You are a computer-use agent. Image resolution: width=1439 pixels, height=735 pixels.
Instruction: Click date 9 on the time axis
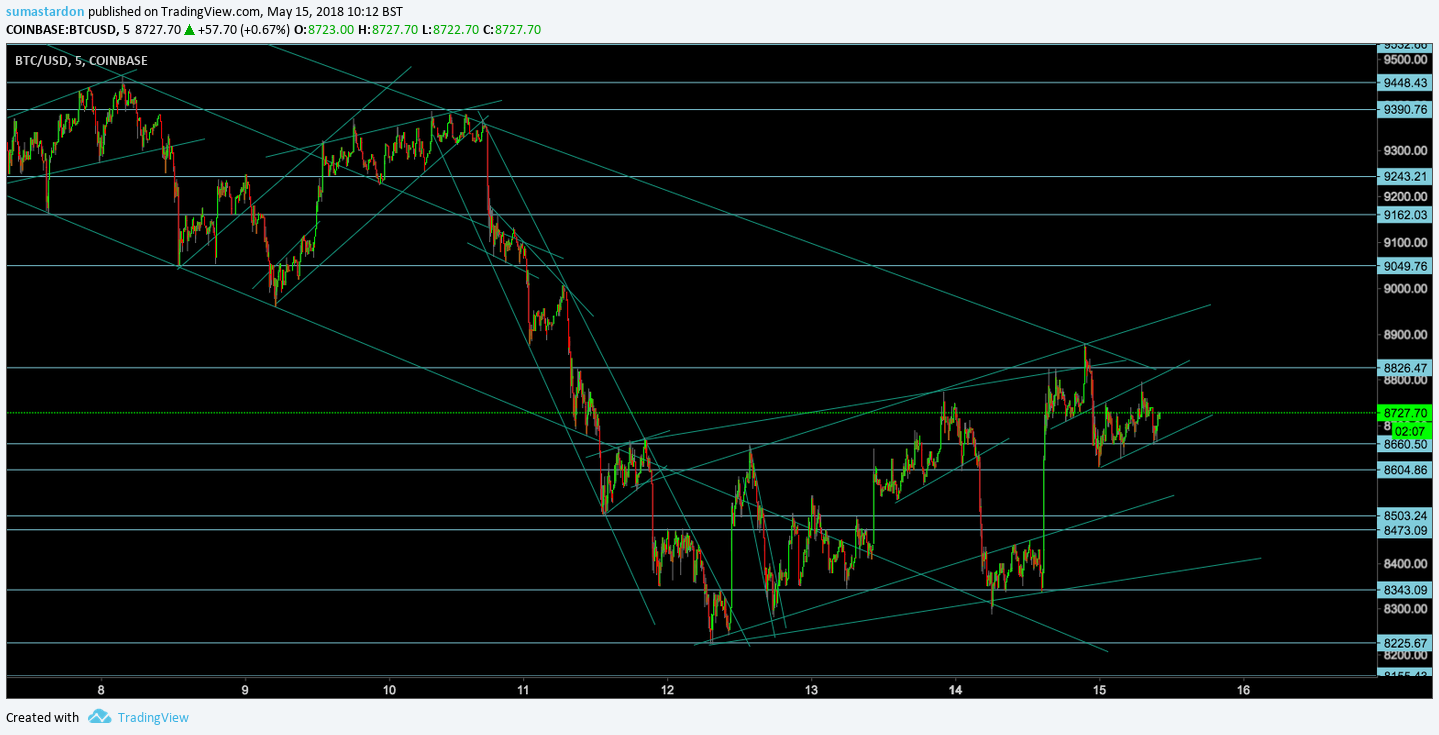pyautogui.click(x=245, y=689)
